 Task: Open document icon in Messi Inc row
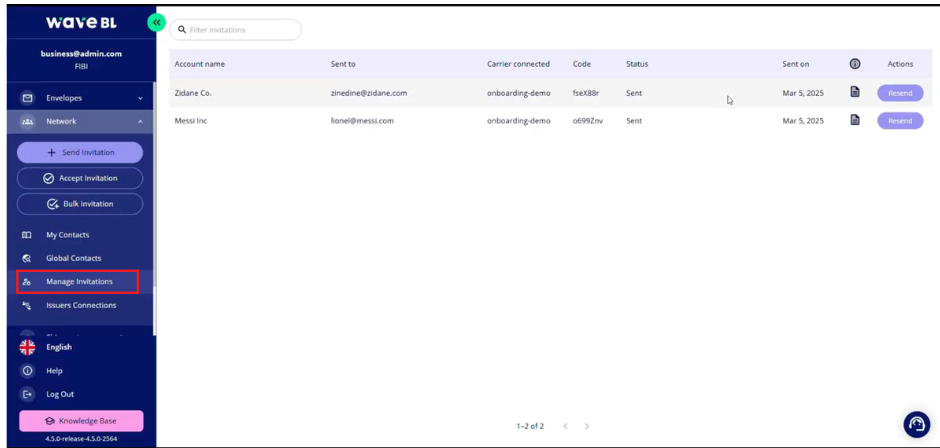pos(855,120)
